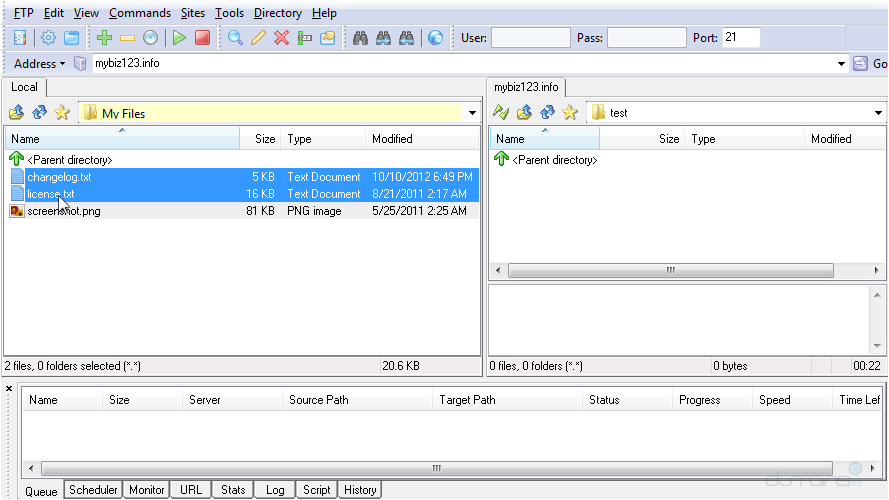The width and height of the screenshot is (889, 500).
Task: Open the Tools menu
Action: [x=229, y=13]
